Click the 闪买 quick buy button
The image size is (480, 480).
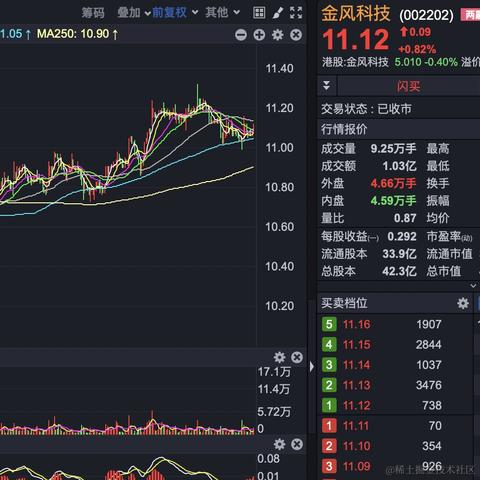408,86
